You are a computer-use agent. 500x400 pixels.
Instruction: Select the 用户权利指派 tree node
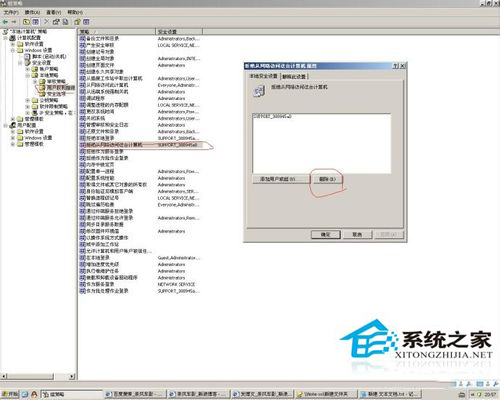point(60,88)
